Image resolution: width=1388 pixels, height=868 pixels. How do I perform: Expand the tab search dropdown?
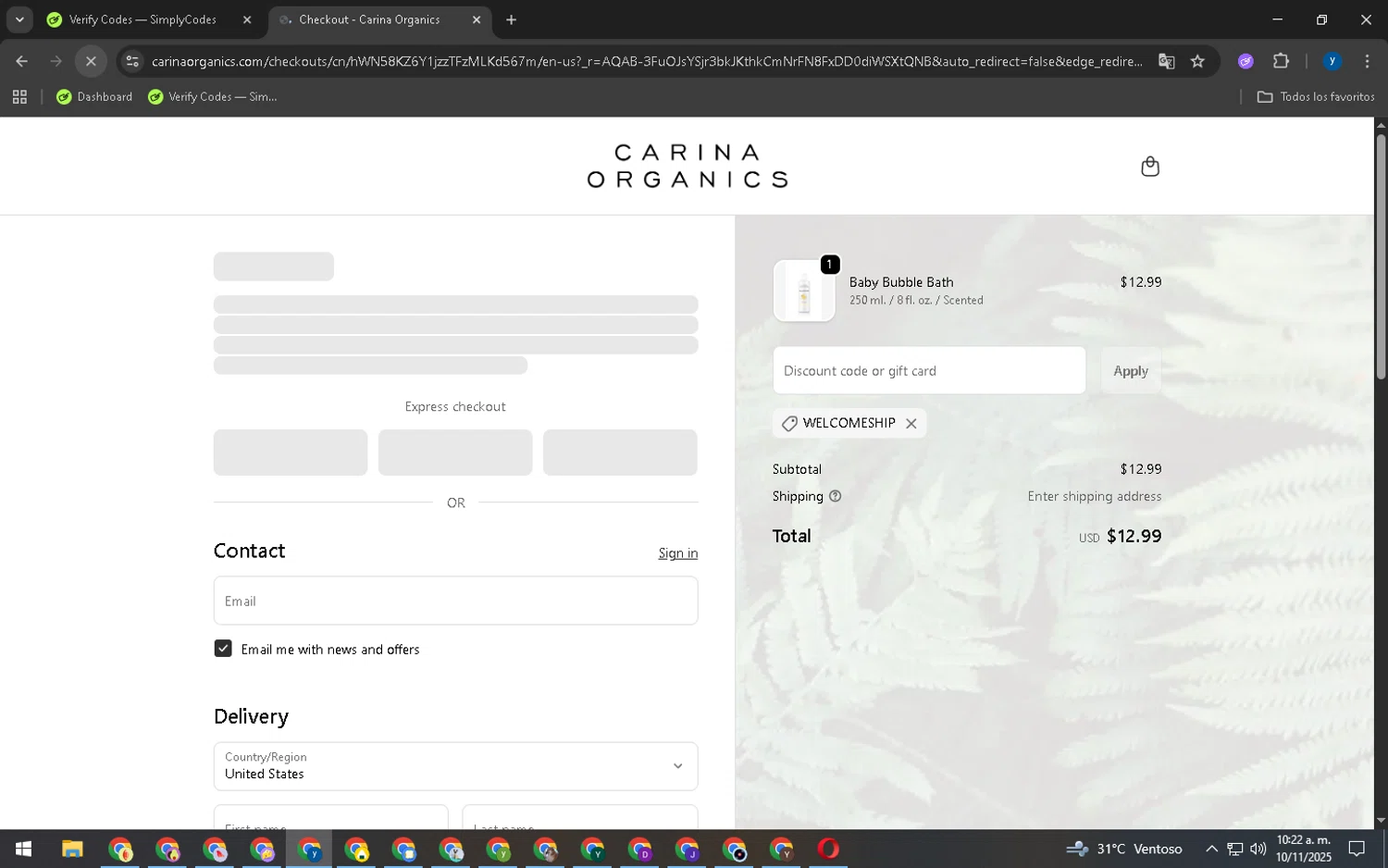coord(19,19)
